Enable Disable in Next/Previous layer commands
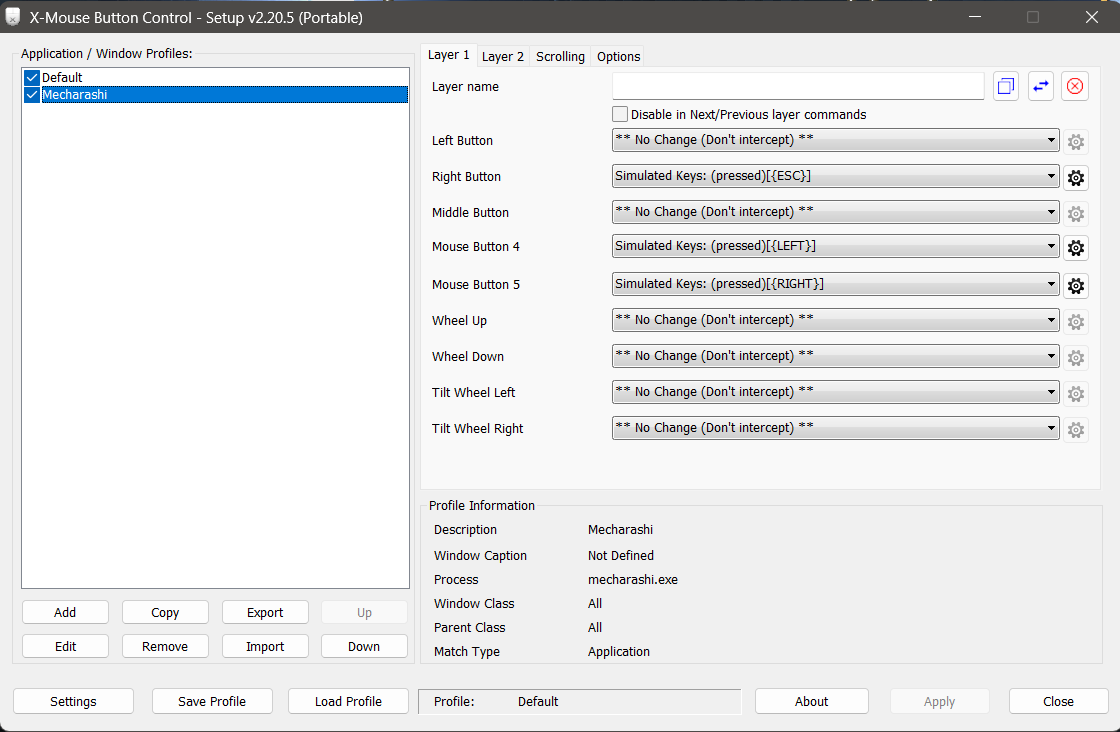 620,115
